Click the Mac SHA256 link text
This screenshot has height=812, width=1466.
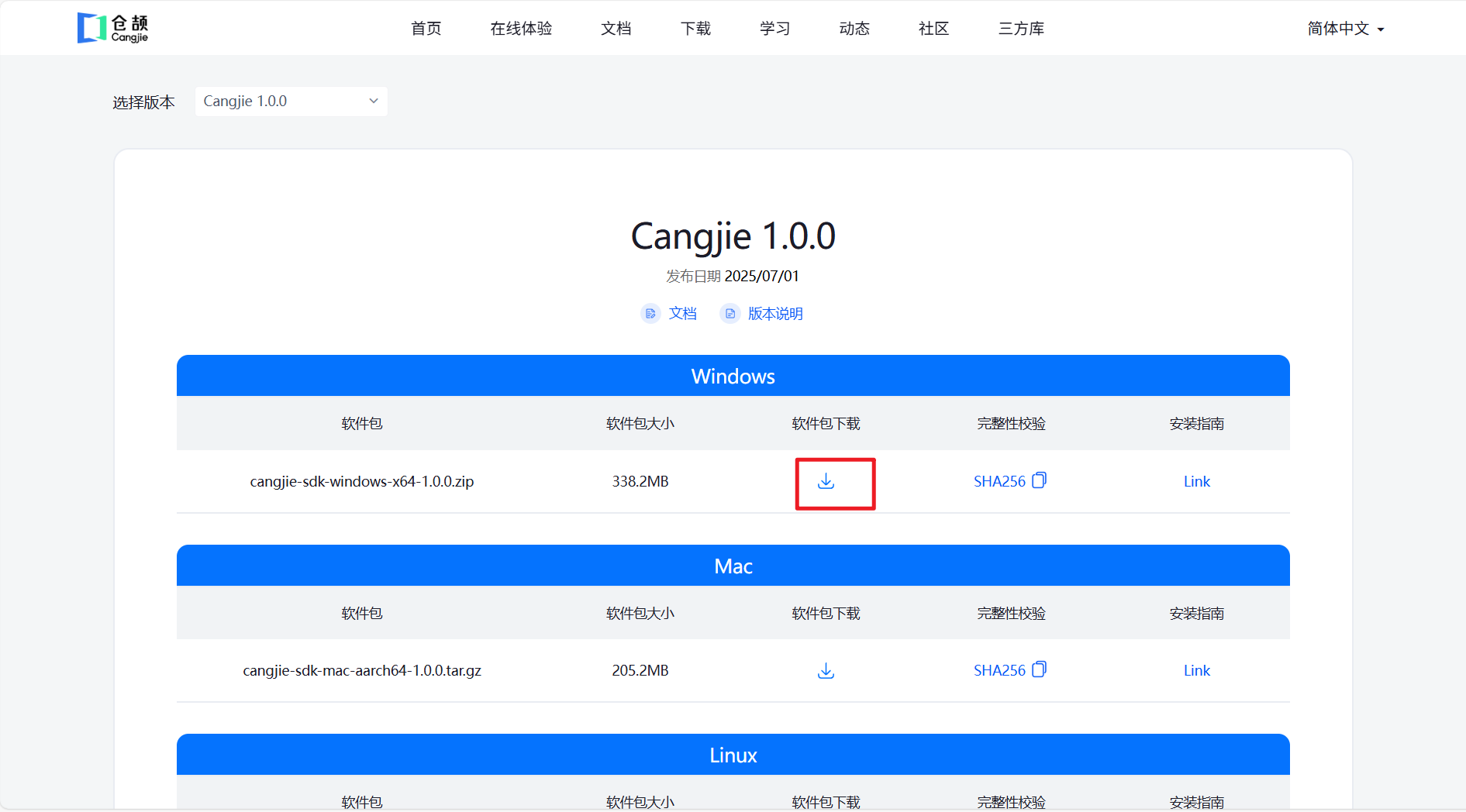point(999,670)
